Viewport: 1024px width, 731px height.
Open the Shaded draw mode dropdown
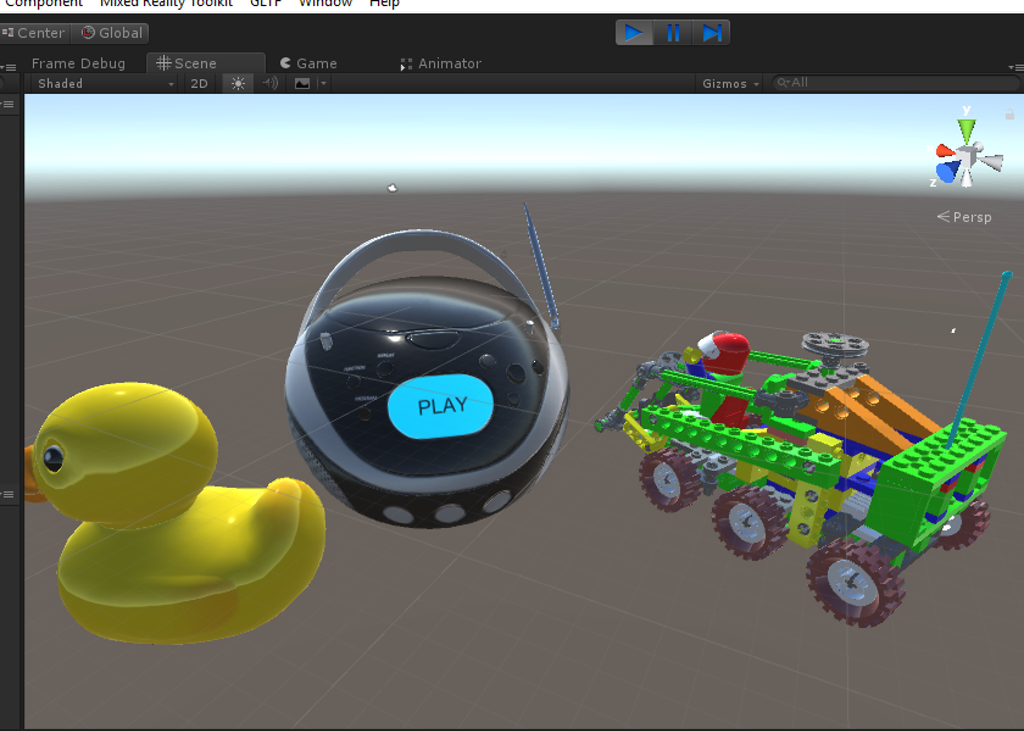(100, 83)
